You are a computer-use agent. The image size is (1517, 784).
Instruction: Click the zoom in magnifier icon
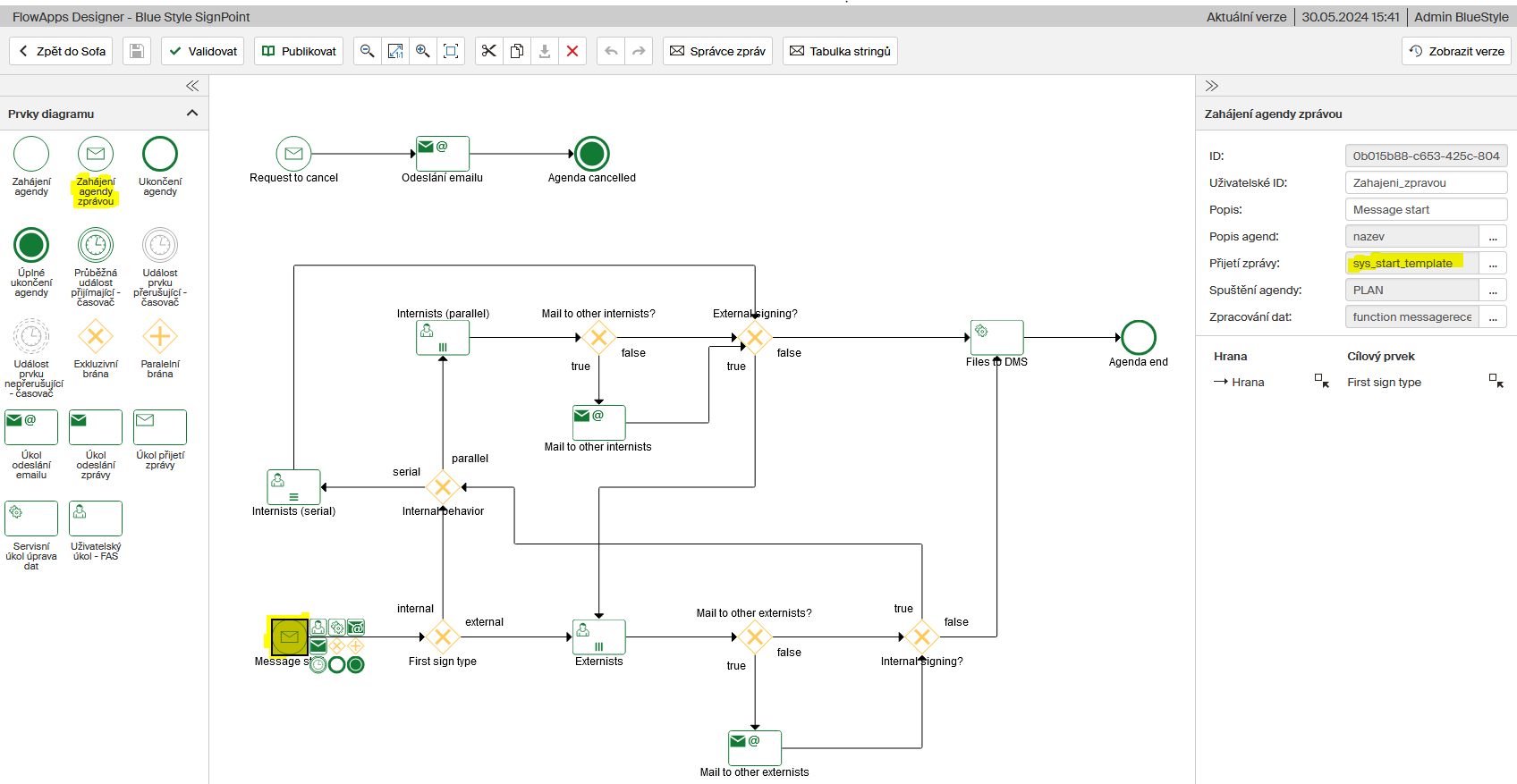click(x=423, y=51)
